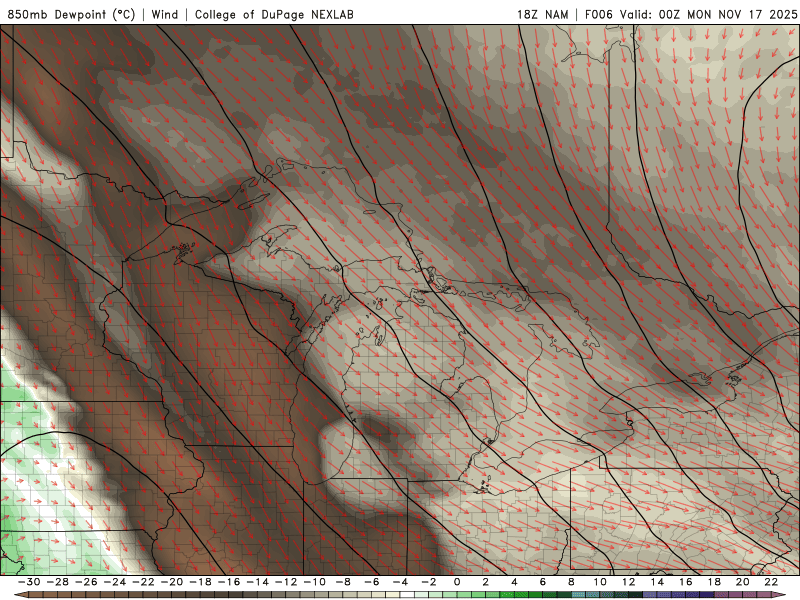The width and height of the screenshot is (800, 600).
Task: Click the '18Z NAM' model run label
Action: click(x=542, y=14)
